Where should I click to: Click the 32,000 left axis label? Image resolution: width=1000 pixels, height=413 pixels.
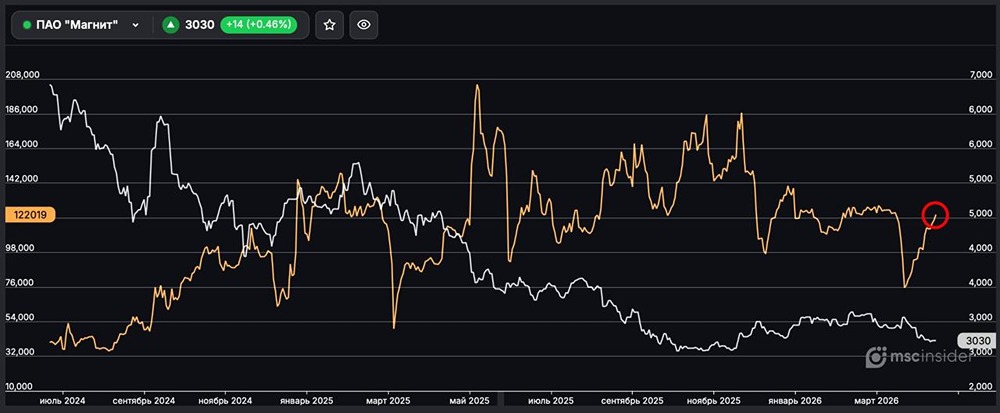pyautogui.click(x=22, y=353)
